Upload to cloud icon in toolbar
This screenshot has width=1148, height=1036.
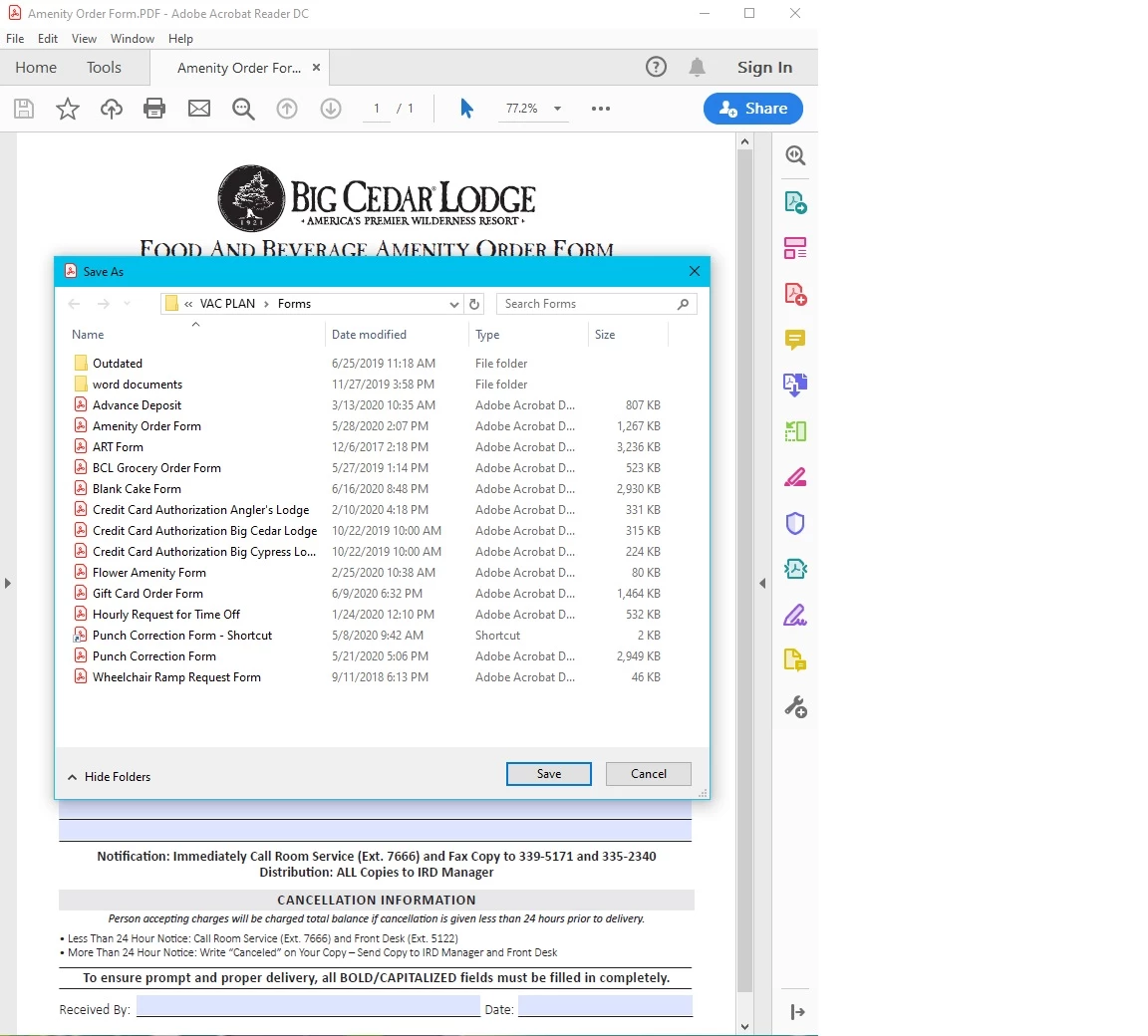(112, 109)
